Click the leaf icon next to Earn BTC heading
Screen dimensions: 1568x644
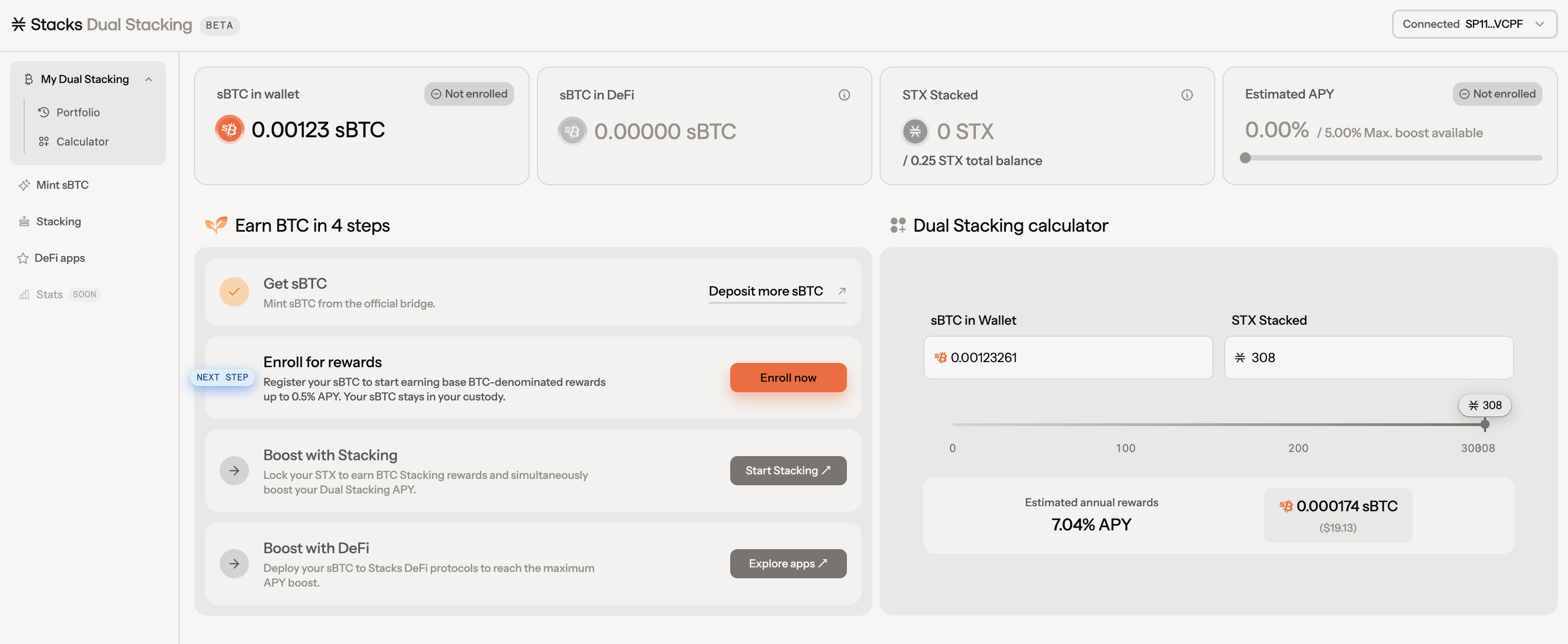tap(216, 225)
